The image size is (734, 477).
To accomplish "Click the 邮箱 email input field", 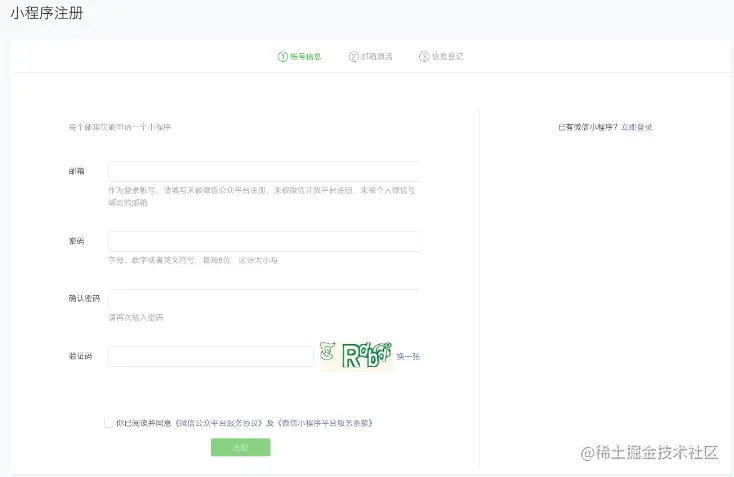I will tap(264, 171).
